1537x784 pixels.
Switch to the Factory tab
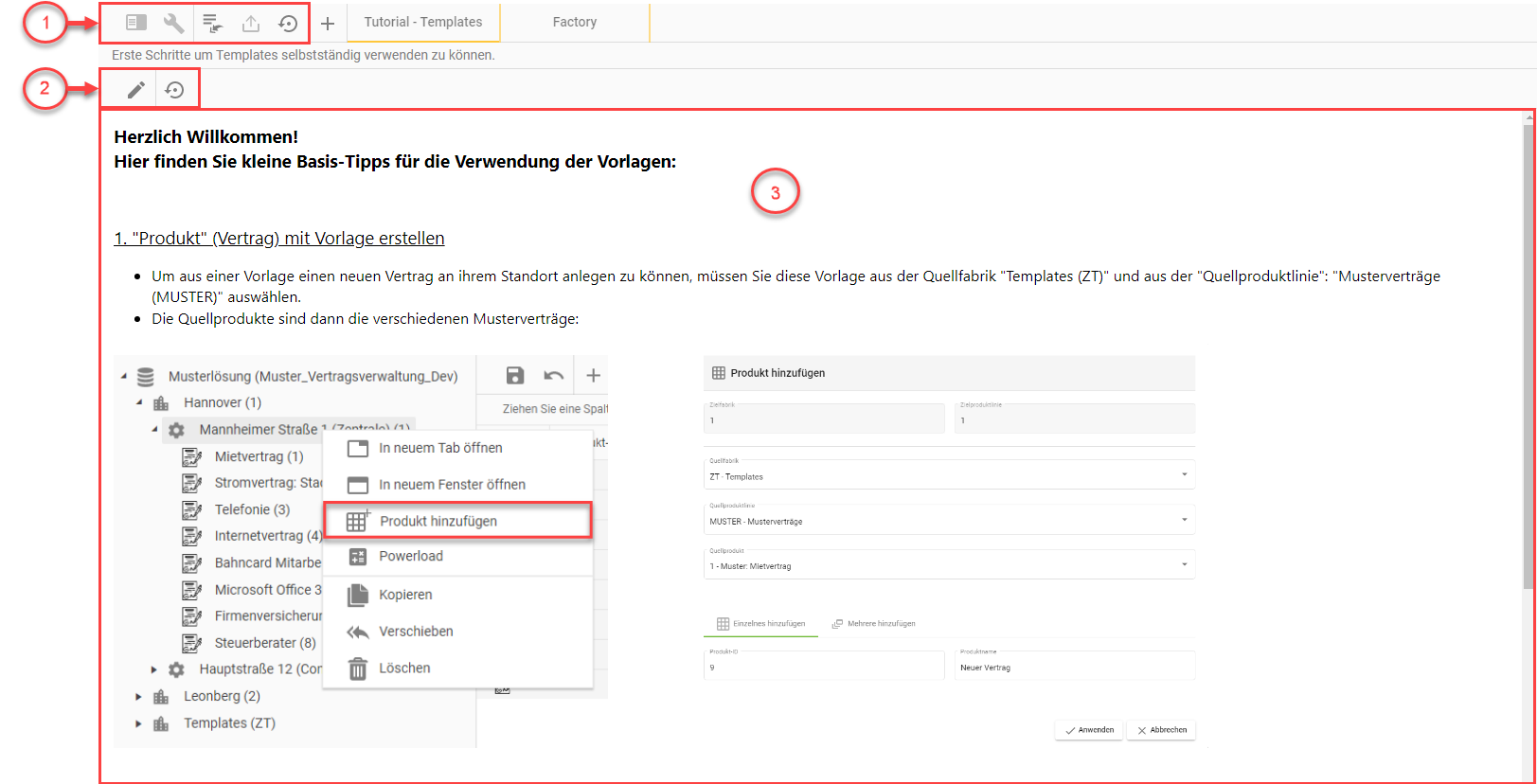[x=575, y=22]
